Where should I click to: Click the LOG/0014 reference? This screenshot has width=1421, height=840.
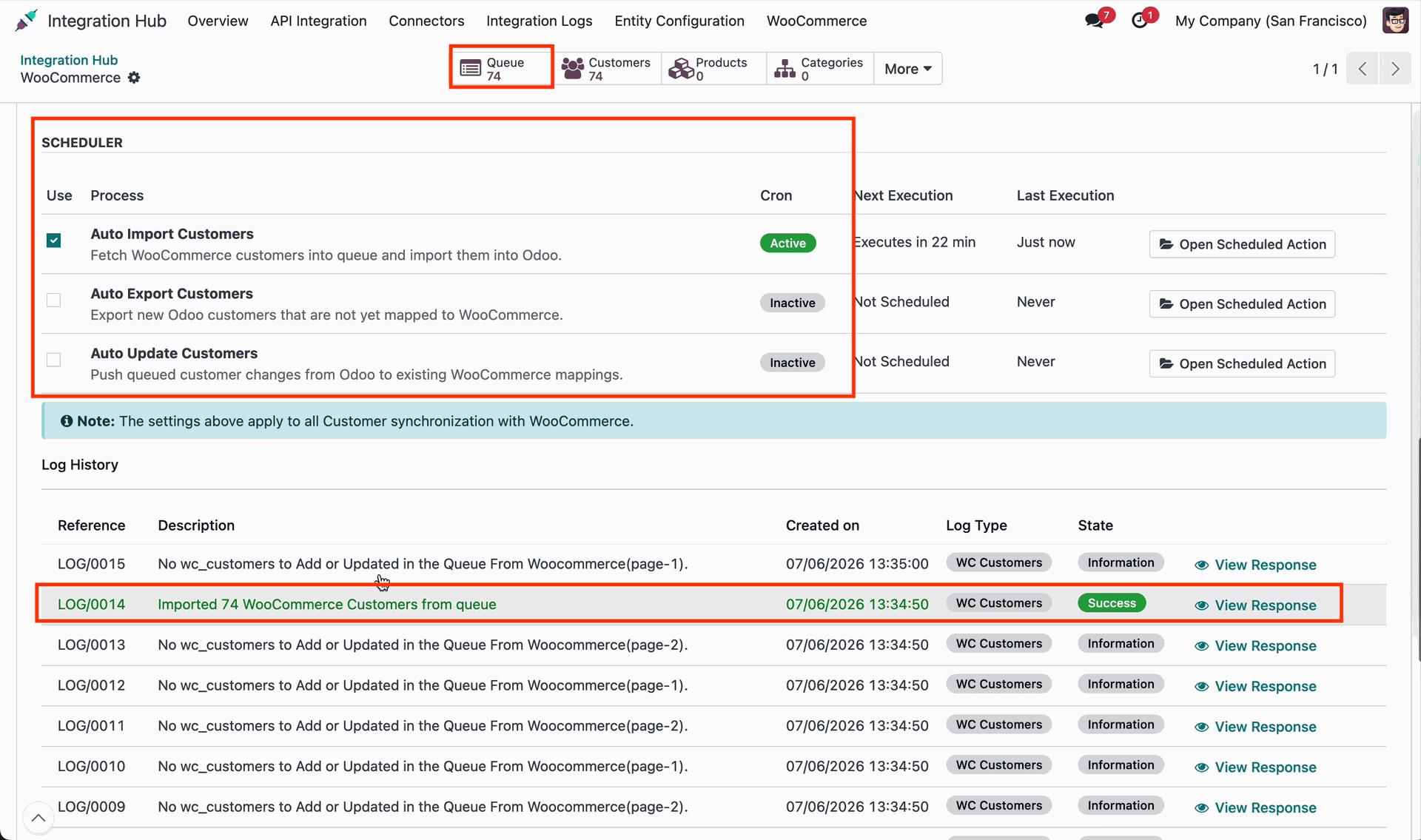pos(91,604)
